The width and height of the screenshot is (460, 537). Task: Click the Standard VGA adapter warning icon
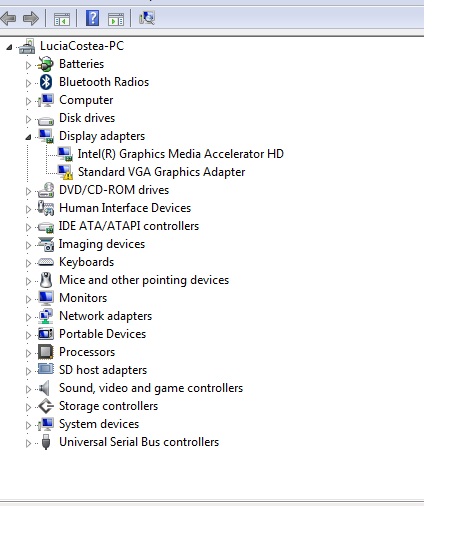(65, 172)
